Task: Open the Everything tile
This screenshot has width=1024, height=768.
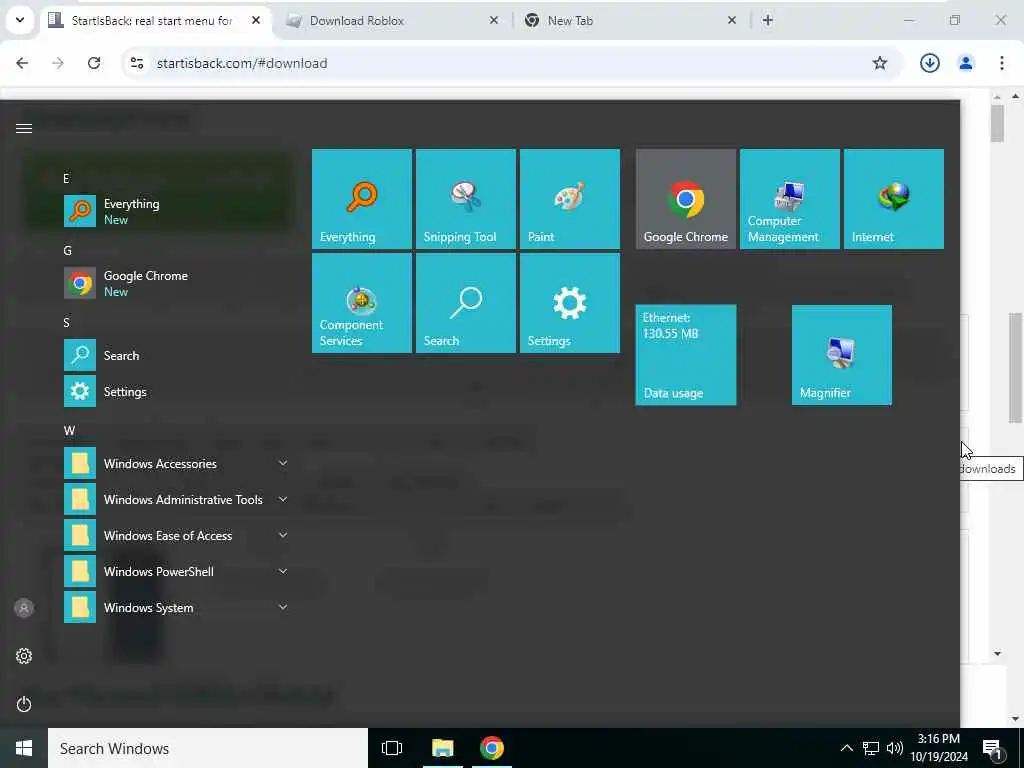Action: click(x=362, y=199)
